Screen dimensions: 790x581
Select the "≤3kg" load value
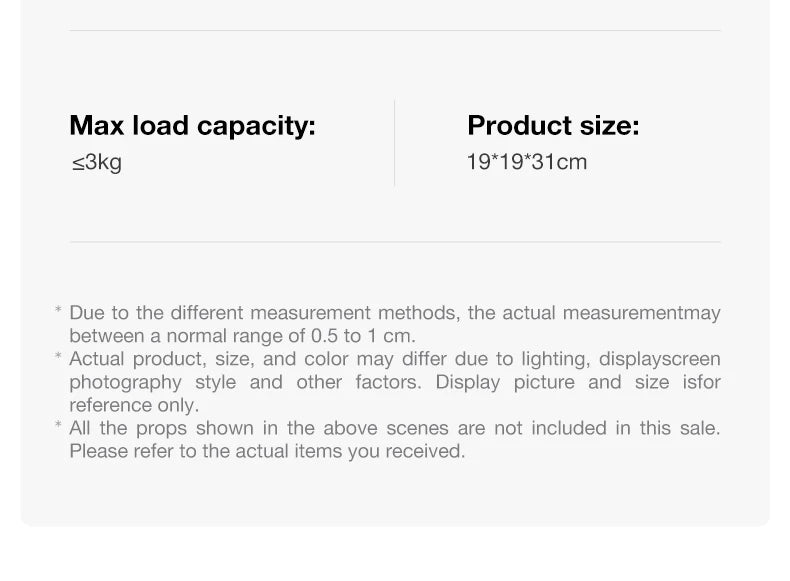tap(96, 162)
